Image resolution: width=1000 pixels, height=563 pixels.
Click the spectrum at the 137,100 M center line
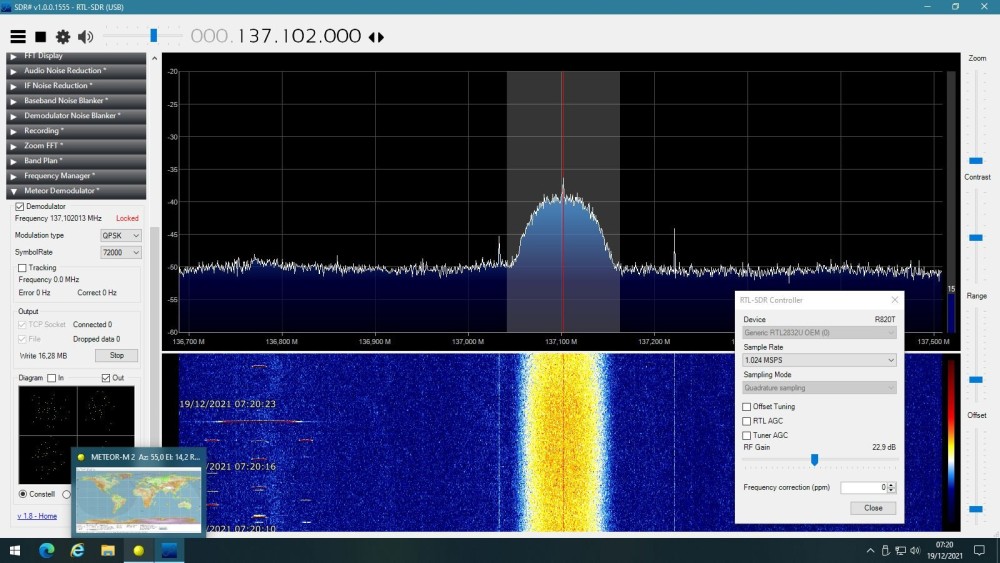562,201
